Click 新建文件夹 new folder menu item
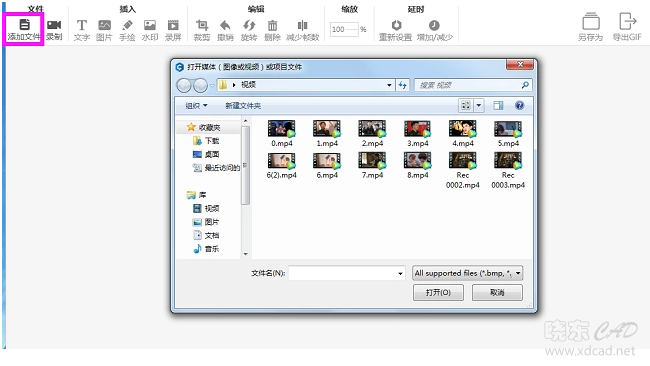 [x=243, y=106]
